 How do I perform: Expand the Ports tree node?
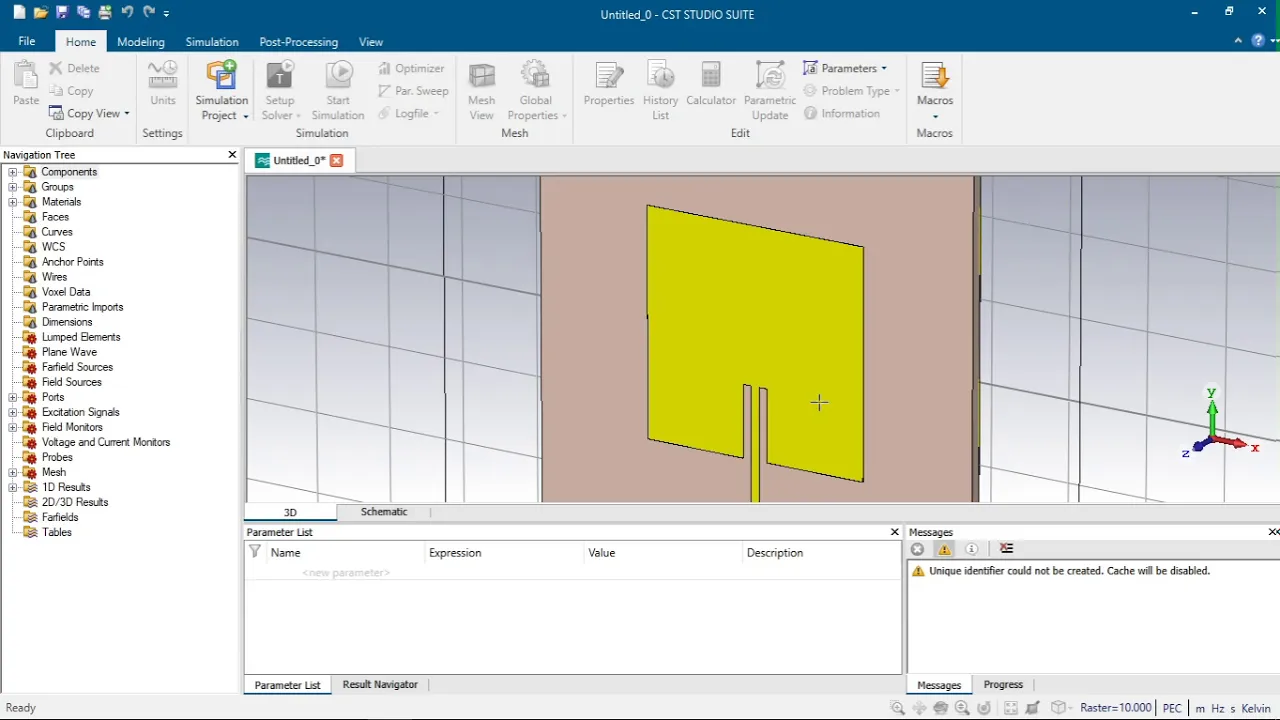pos(13,397)
